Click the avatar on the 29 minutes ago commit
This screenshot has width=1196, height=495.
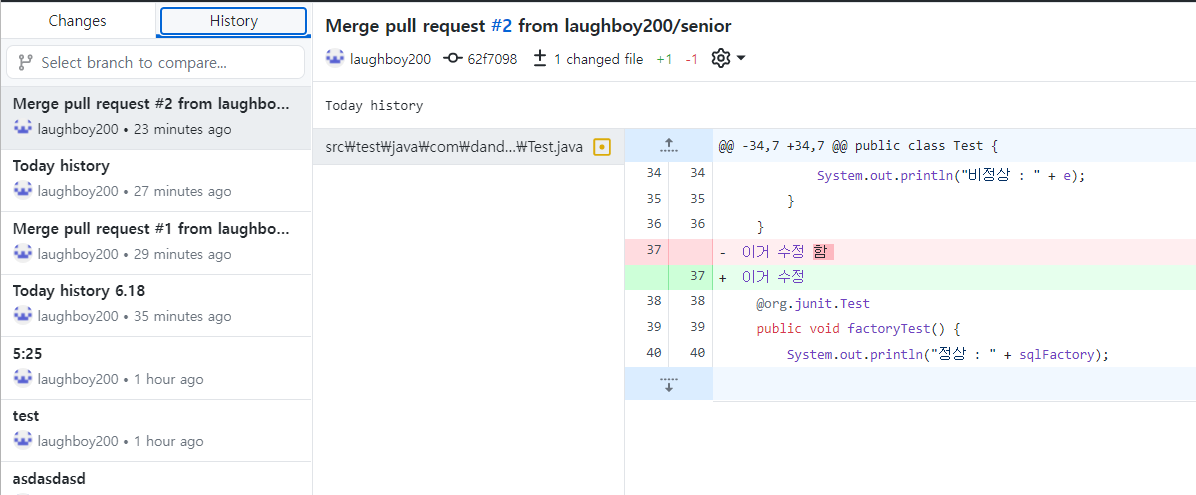(23, 253)
